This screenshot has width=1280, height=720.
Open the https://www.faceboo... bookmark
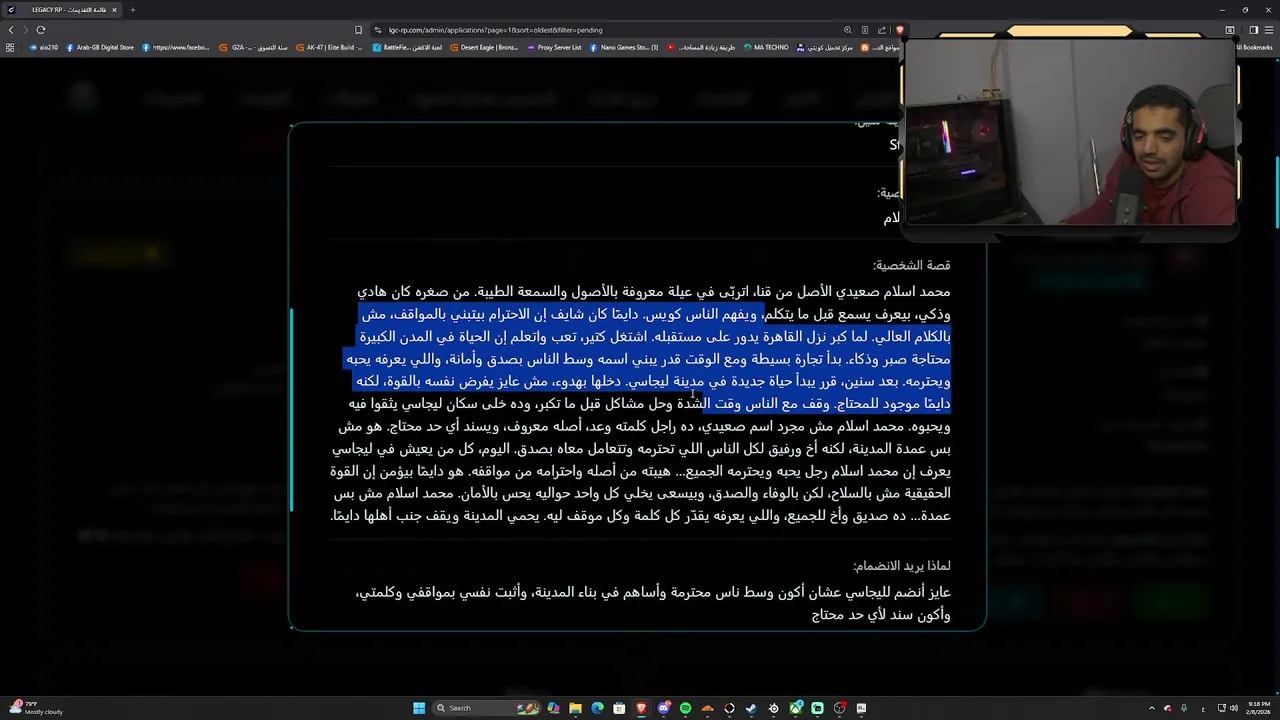(x=176, y=47)
